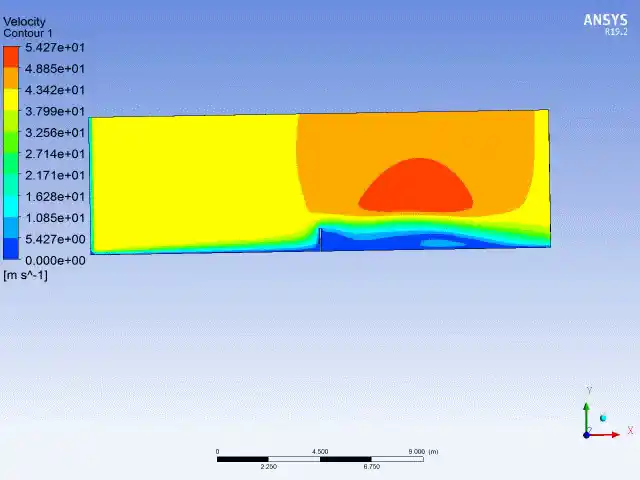Pick the yellow legend band near 3.799e+01

point(11,99)
